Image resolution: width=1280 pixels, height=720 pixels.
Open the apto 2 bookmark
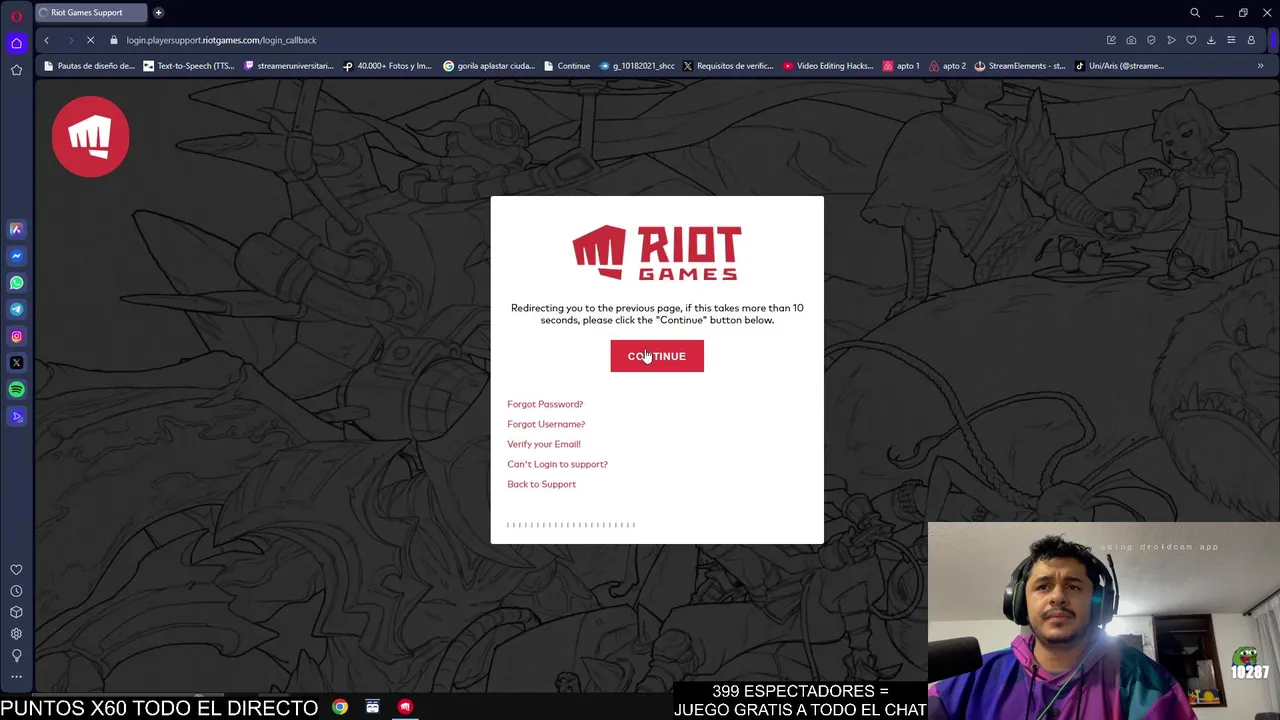[x=947, y=66]
